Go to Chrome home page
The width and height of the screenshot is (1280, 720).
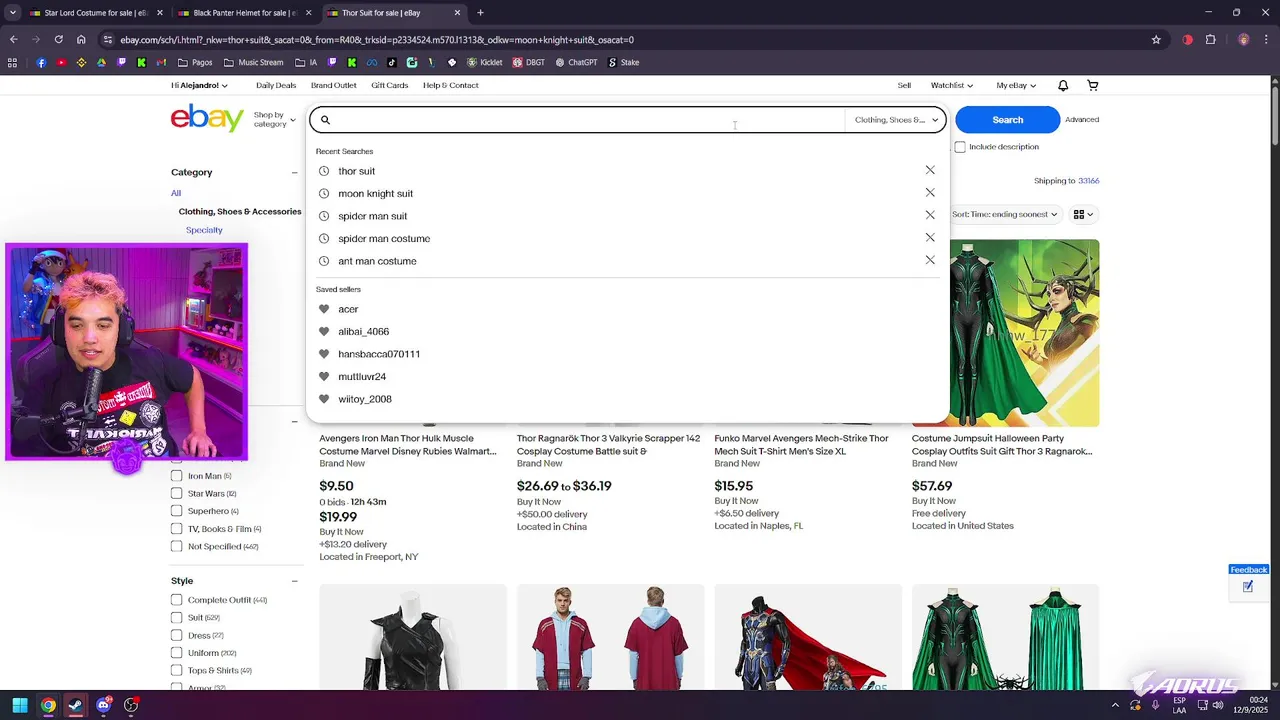(81, 40)
